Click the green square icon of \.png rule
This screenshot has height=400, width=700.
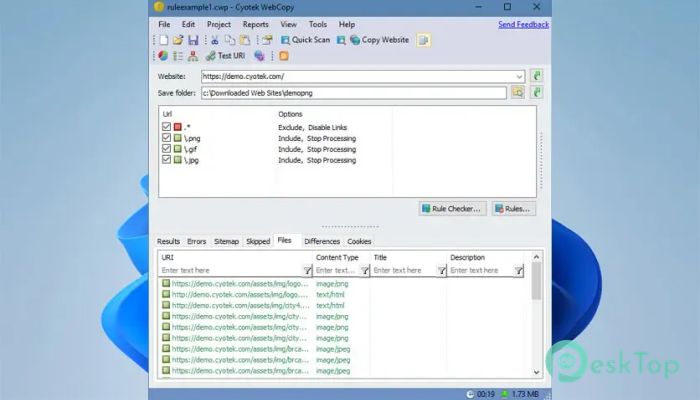(x=178, y=138)
